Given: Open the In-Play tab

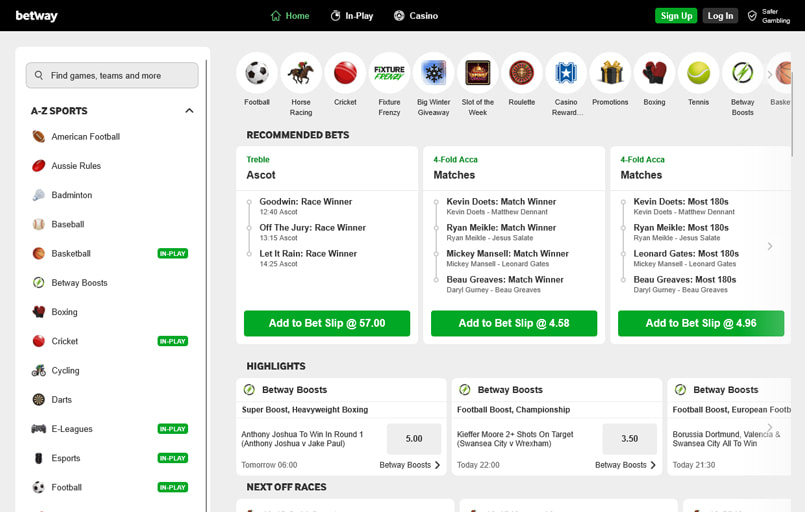Looking at the screenshot, I should (352, 16).
